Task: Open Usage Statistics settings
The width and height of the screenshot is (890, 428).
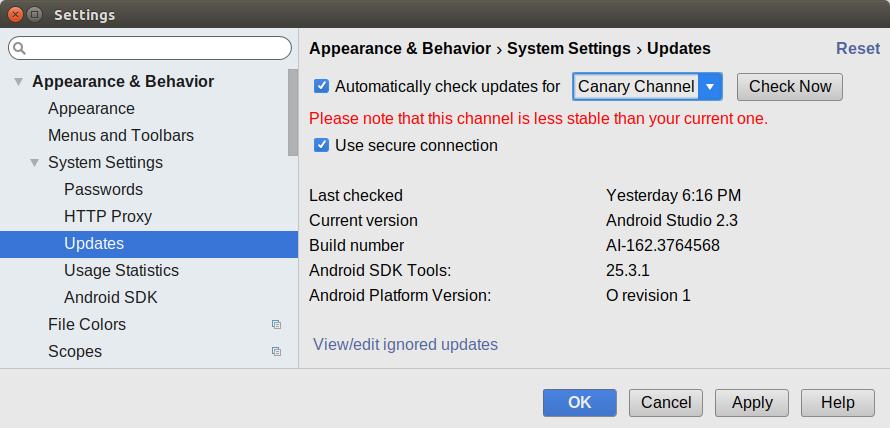Action: coord(121,271)
